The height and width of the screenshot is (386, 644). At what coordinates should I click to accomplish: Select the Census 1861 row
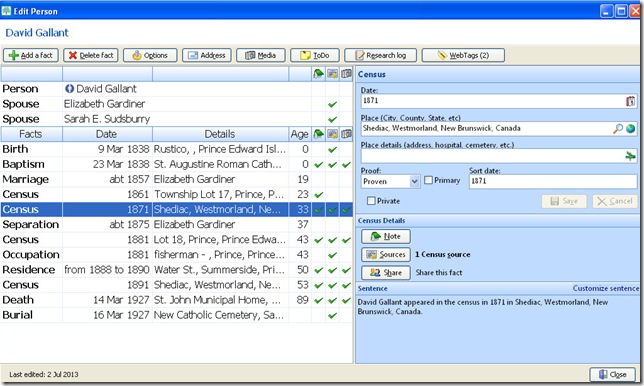click(x=177, y=194)
